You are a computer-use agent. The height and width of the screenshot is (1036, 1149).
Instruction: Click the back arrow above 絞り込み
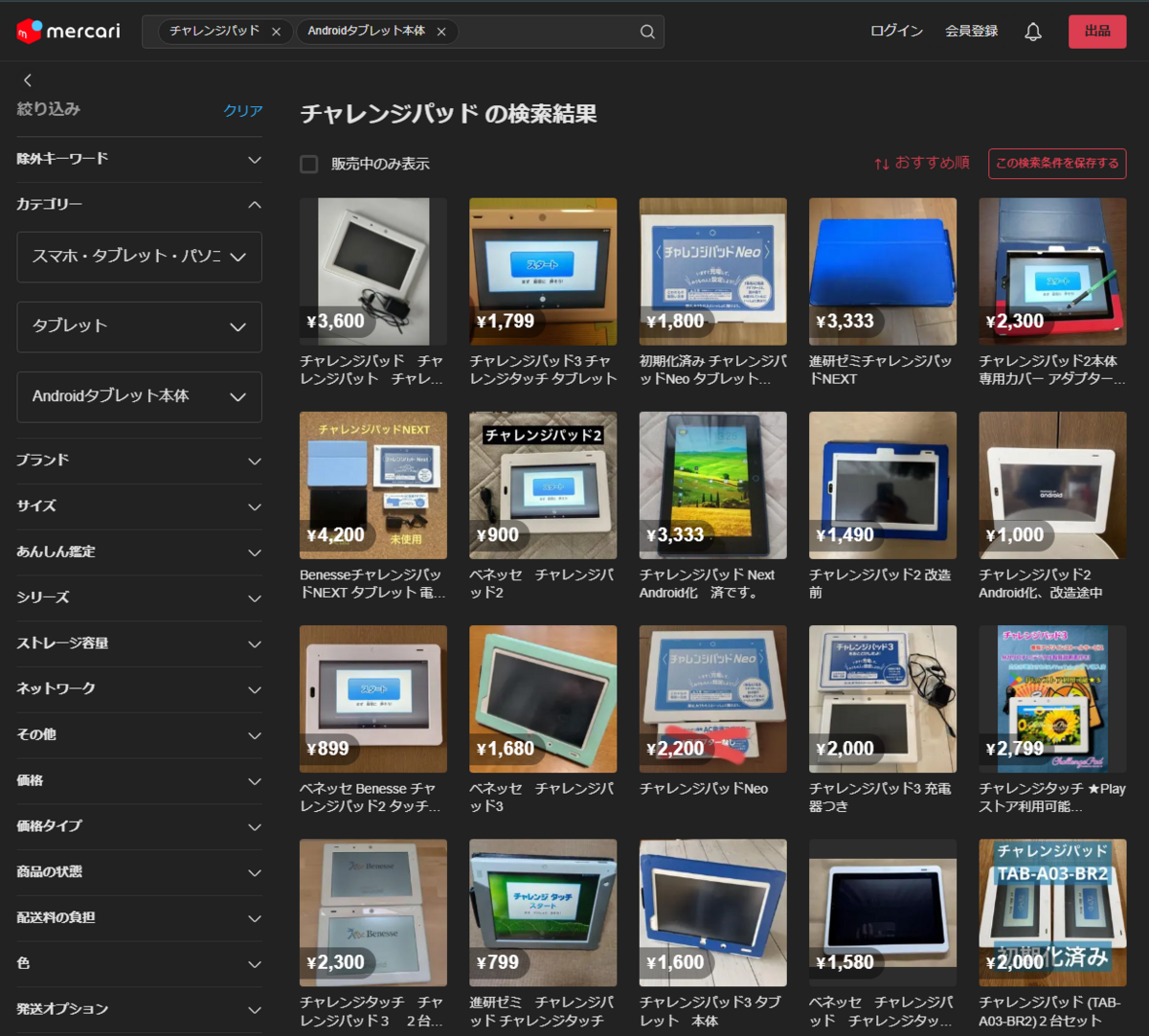pyautogui.click(x=27, y=80)
